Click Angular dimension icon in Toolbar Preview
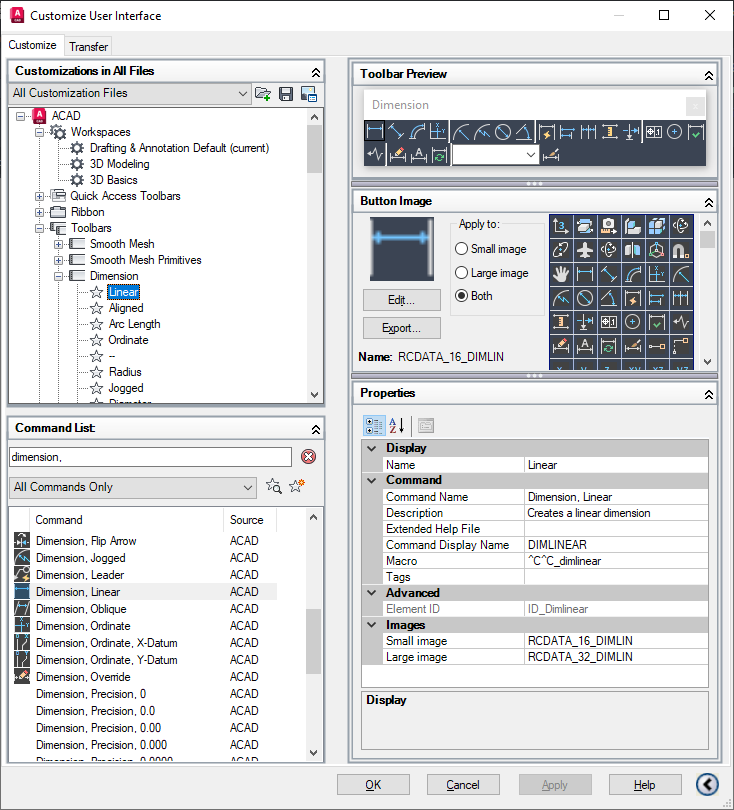The image size is (734, 810). click(523, 132)
